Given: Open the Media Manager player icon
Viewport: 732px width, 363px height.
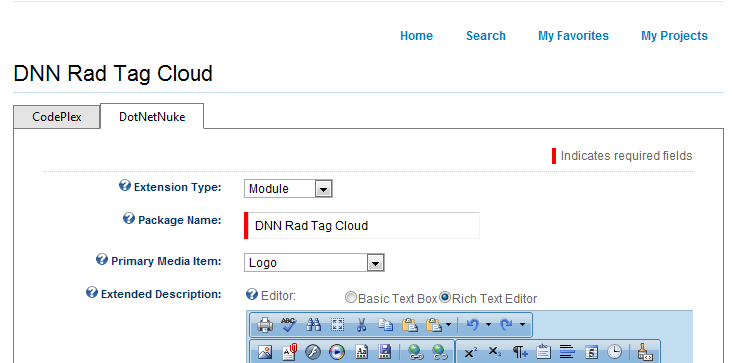Looking at the screenshot, I should tap(337, 352).
